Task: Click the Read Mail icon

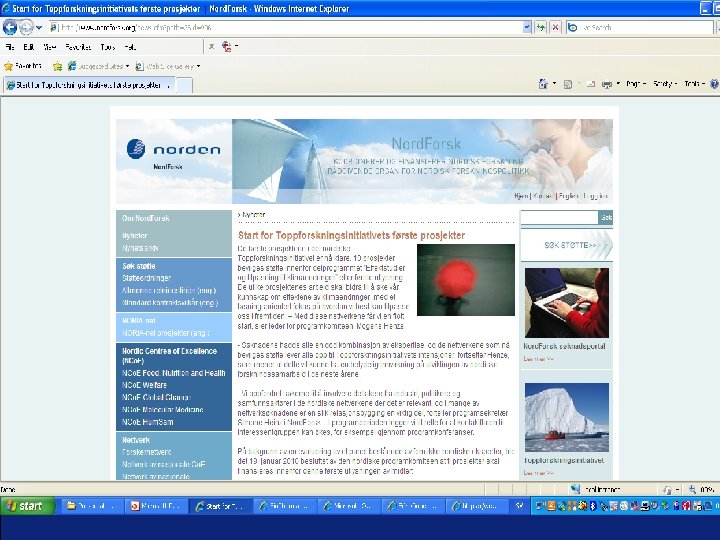Action: [591, 84]
